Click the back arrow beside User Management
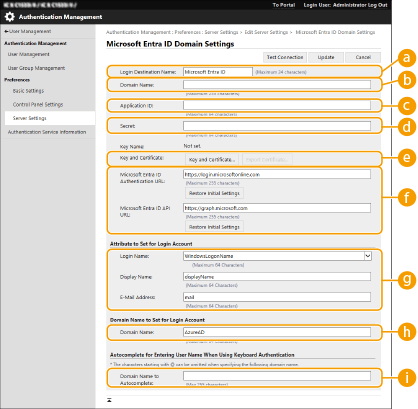418x409 pixels. pos(6,31)
